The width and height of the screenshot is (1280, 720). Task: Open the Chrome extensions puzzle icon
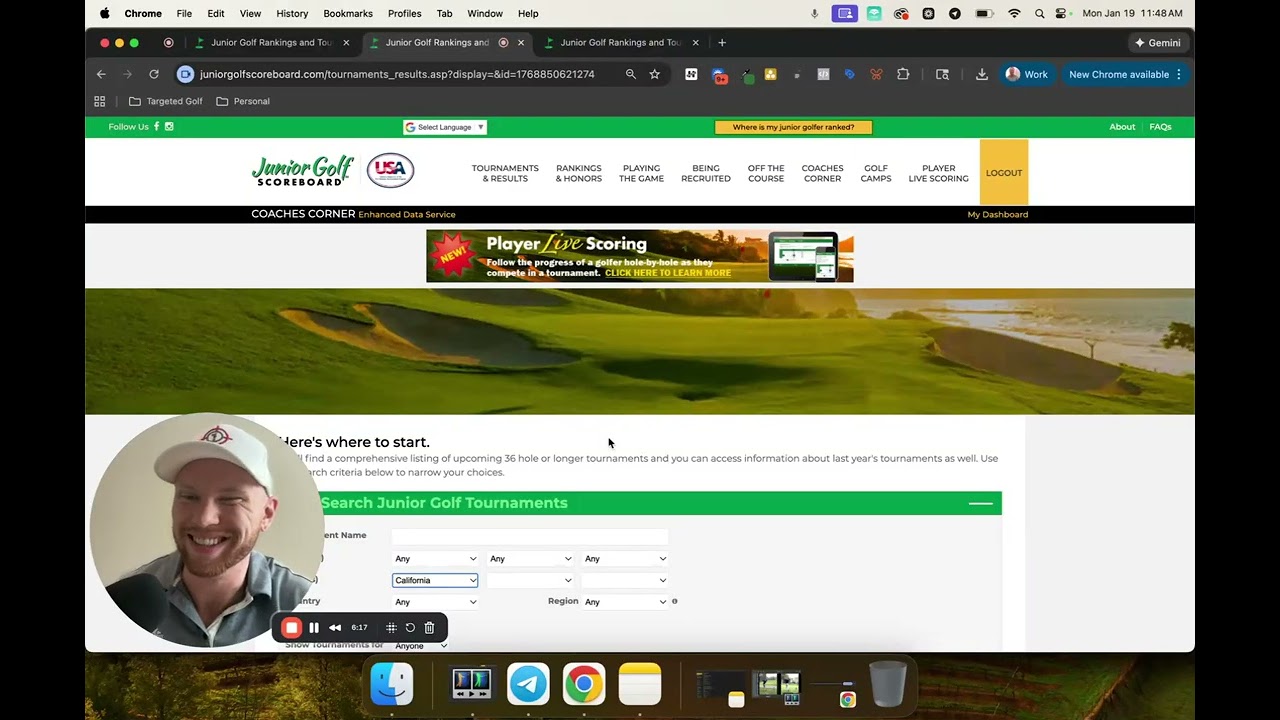pos(903,74)
